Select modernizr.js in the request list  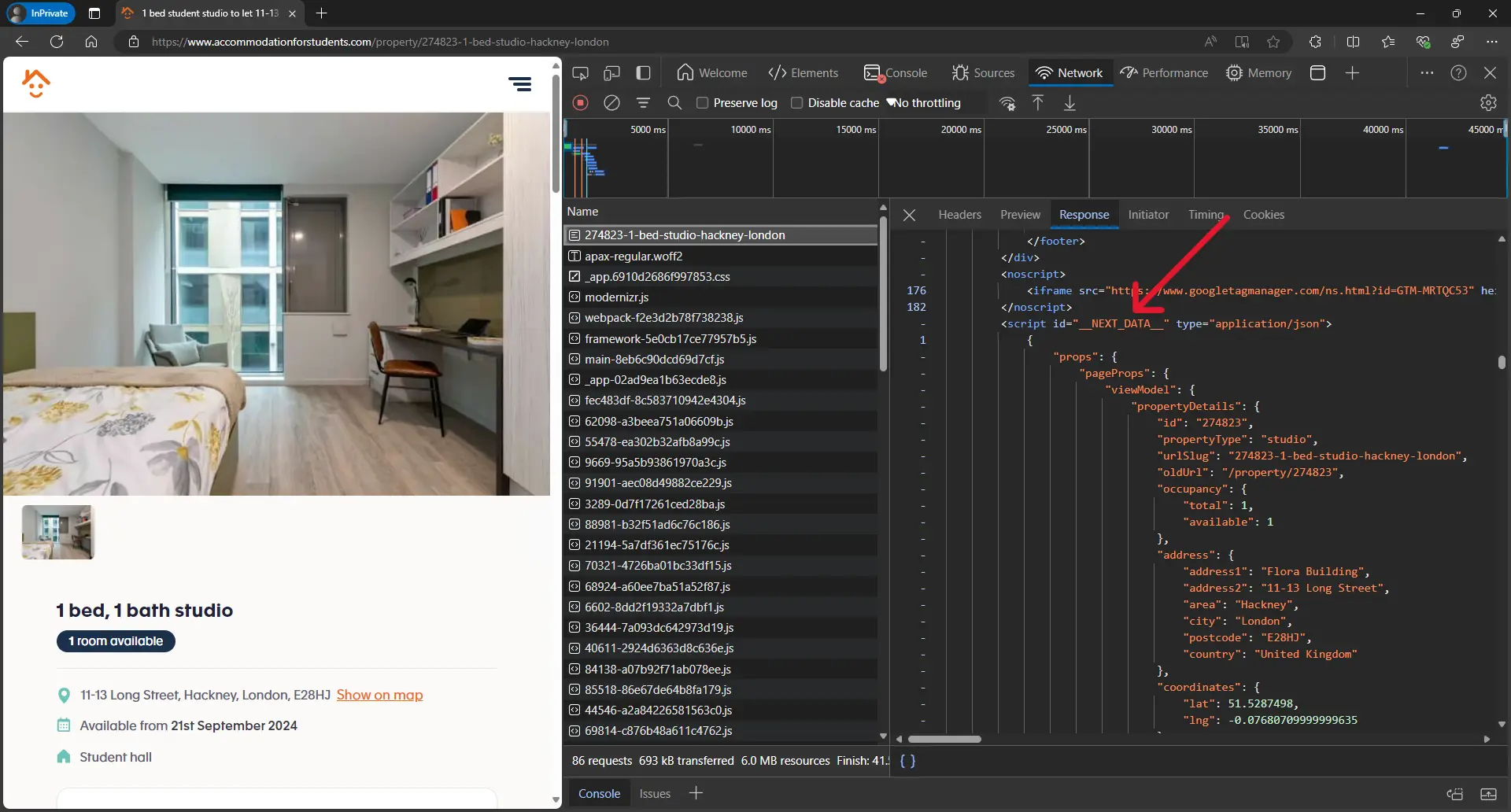click(616, 297)
